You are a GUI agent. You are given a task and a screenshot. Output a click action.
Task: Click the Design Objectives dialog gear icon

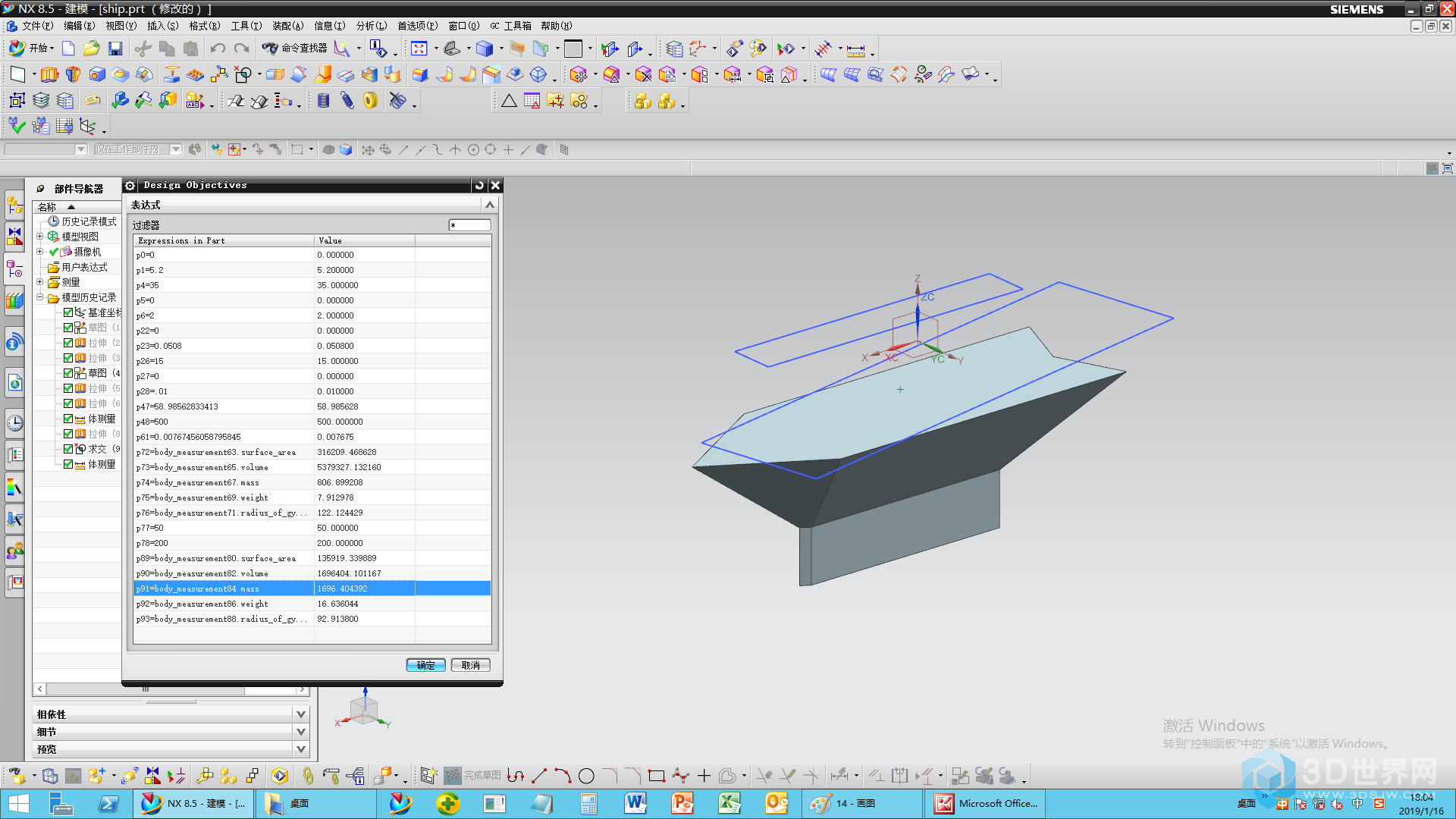point(130,185)
